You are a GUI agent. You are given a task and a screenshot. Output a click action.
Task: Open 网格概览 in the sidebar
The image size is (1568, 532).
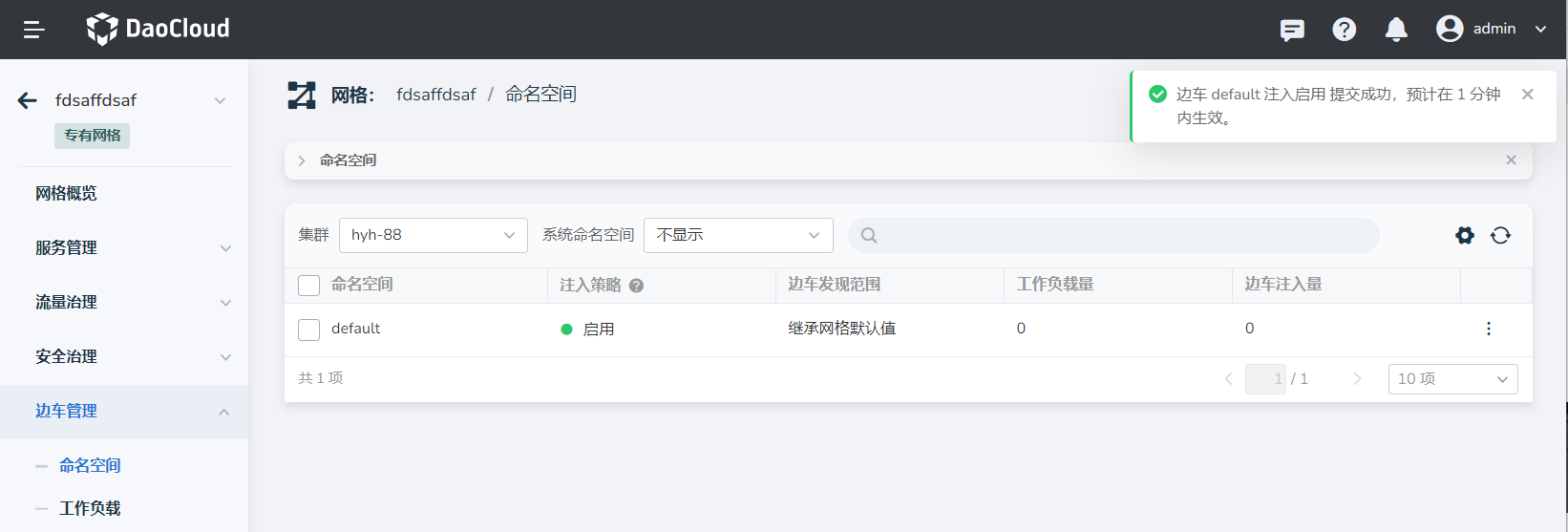66,193
